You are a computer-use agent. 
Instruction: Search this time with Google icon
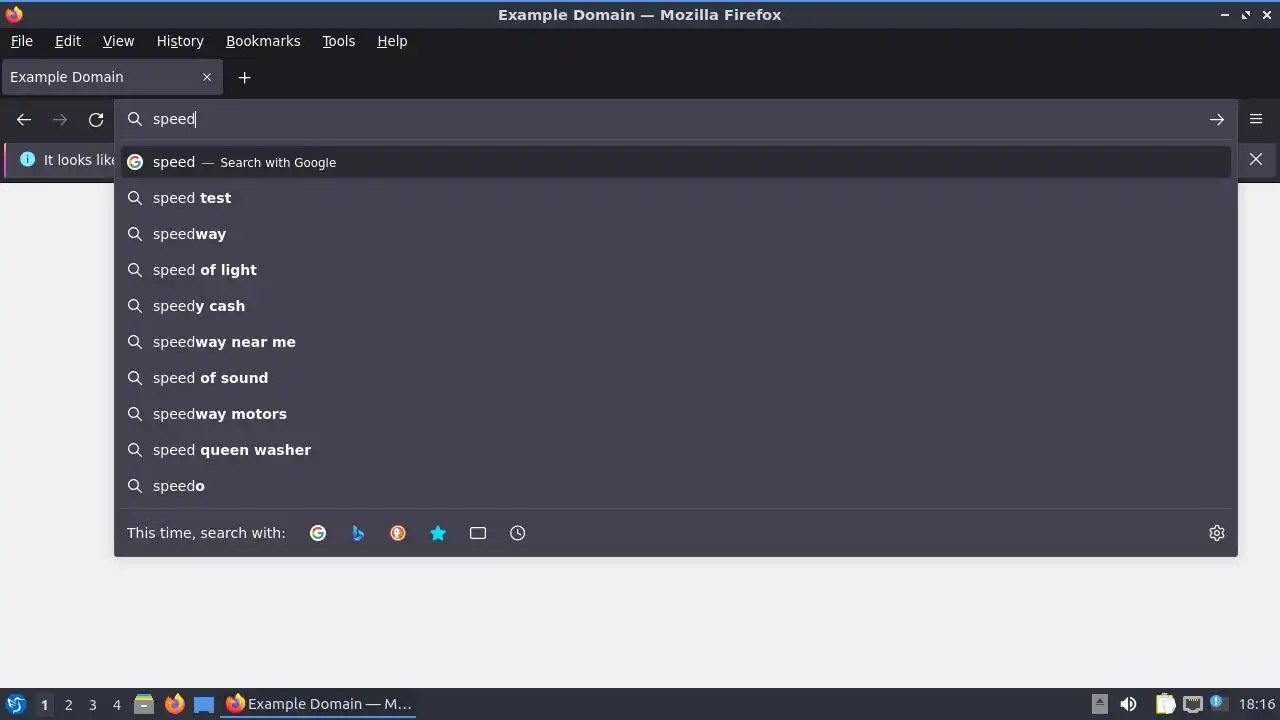[318, 533]
